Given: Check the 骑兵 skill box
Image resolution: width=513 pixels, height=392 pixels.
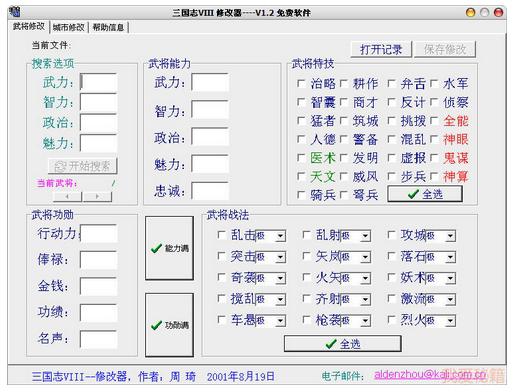Looking at the screenshot, I should 301,194.
